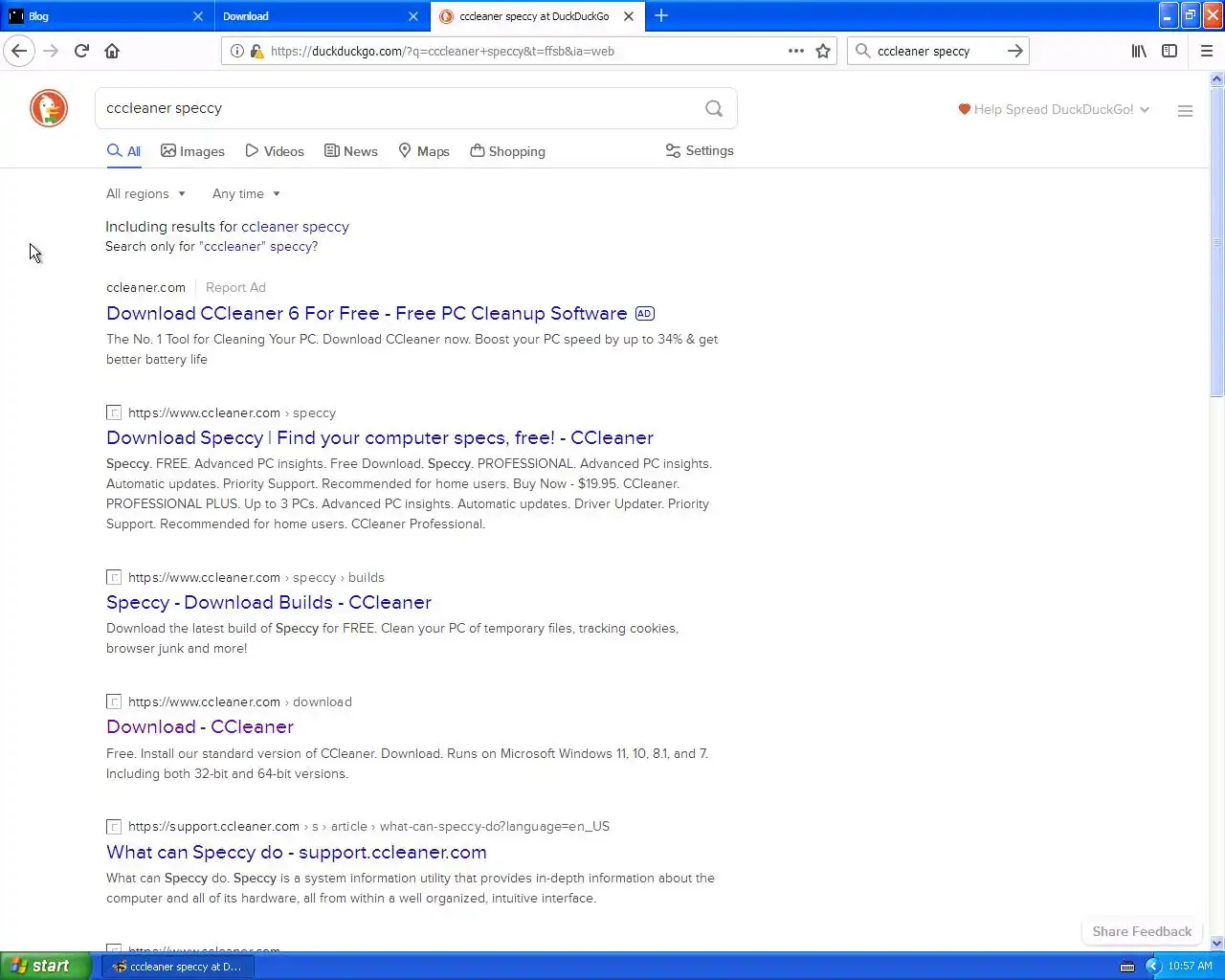Click favicon of support.ccleaner.com result
This screenshot has width=1225, height=980.
click(114, 826)
